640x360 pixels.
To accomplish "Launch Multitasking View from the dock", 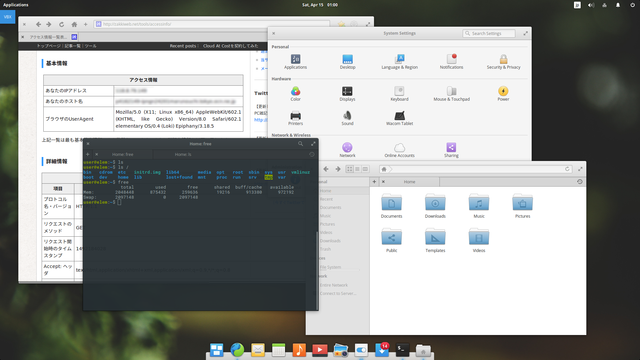I will click(x=216, y=350).
